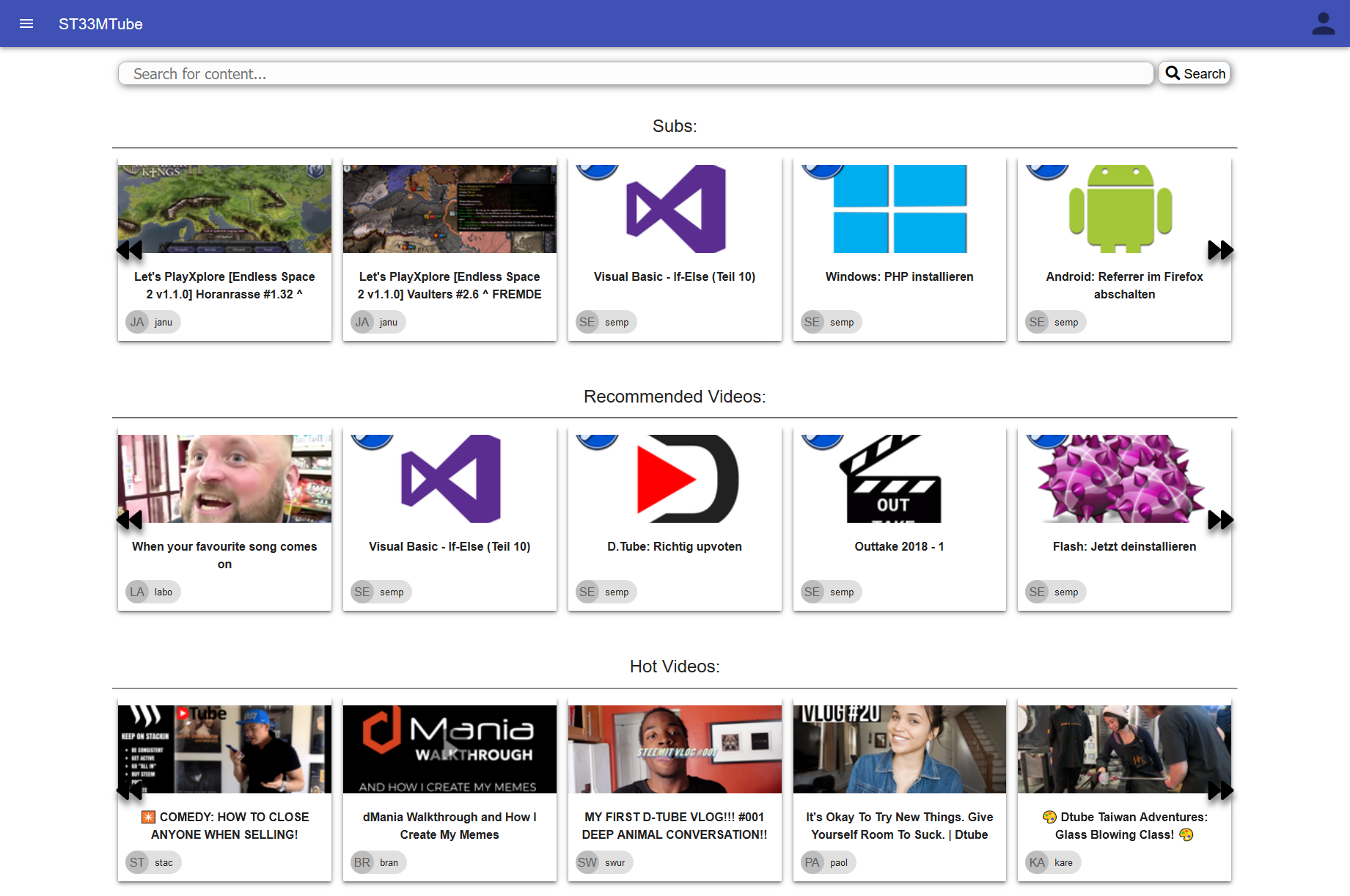The height and width of the screenshot is (896, 1350).
Task: Open the janu channel chip
Action: coord(153,321)
